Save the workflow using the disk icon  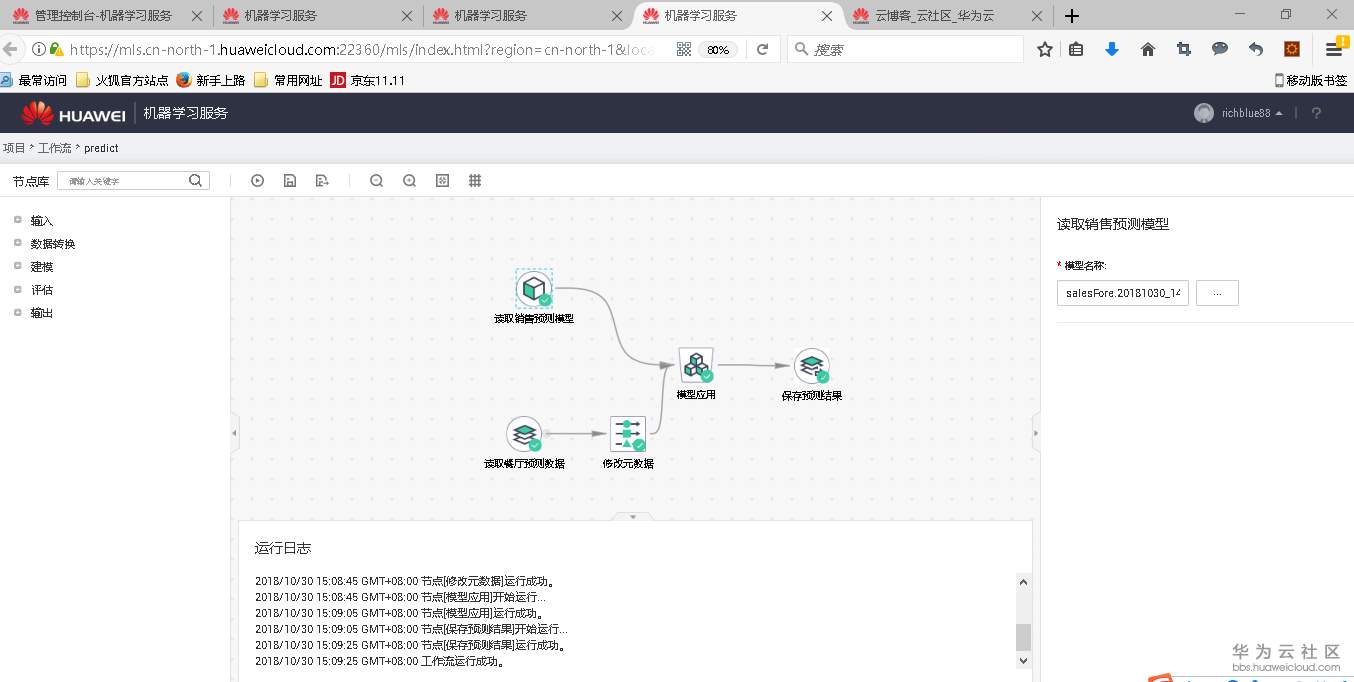(x=289, y=181)
